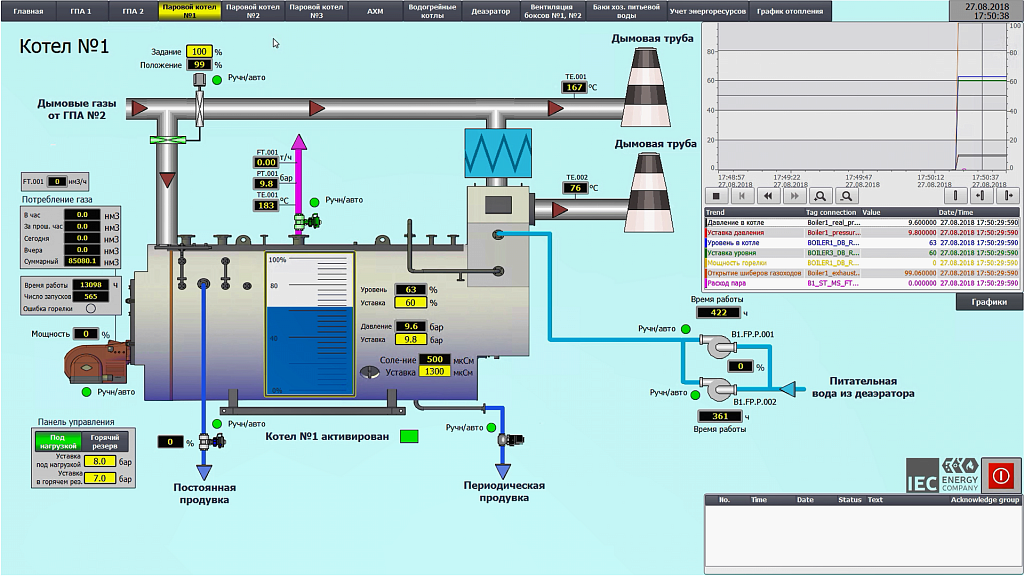Screen dimensions: 1024x576
Task: Select the burner unit icon
Action: tap(96, 362)
